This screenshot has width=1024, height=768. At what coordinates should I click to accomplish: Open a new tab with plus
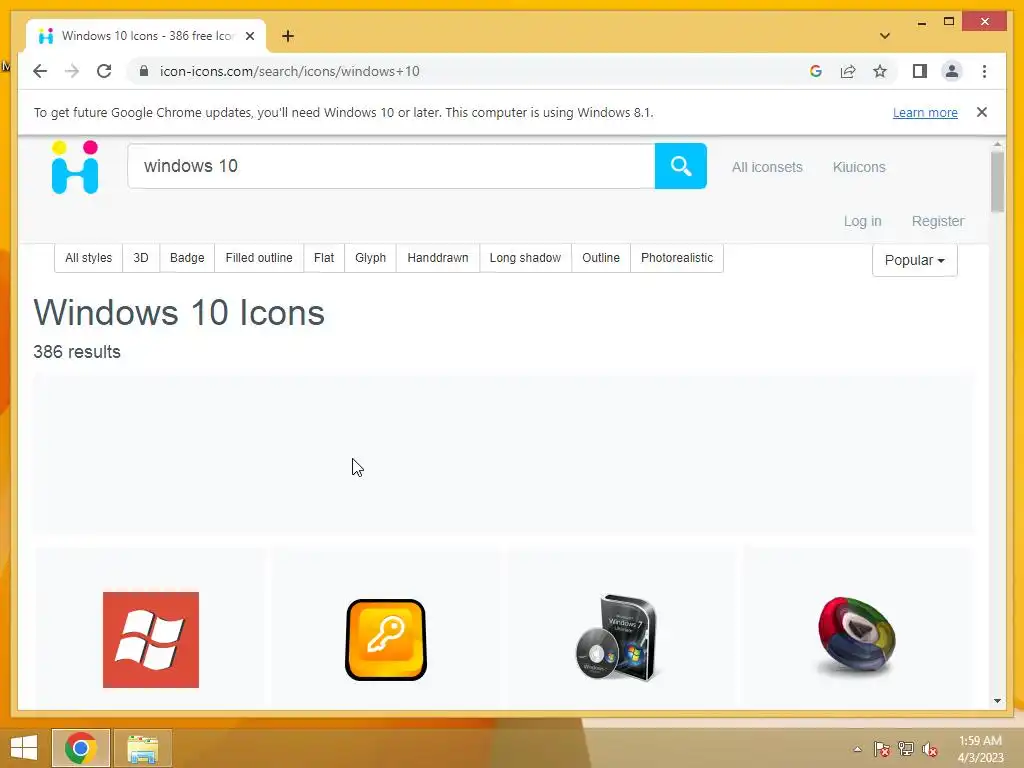[288, 36]
